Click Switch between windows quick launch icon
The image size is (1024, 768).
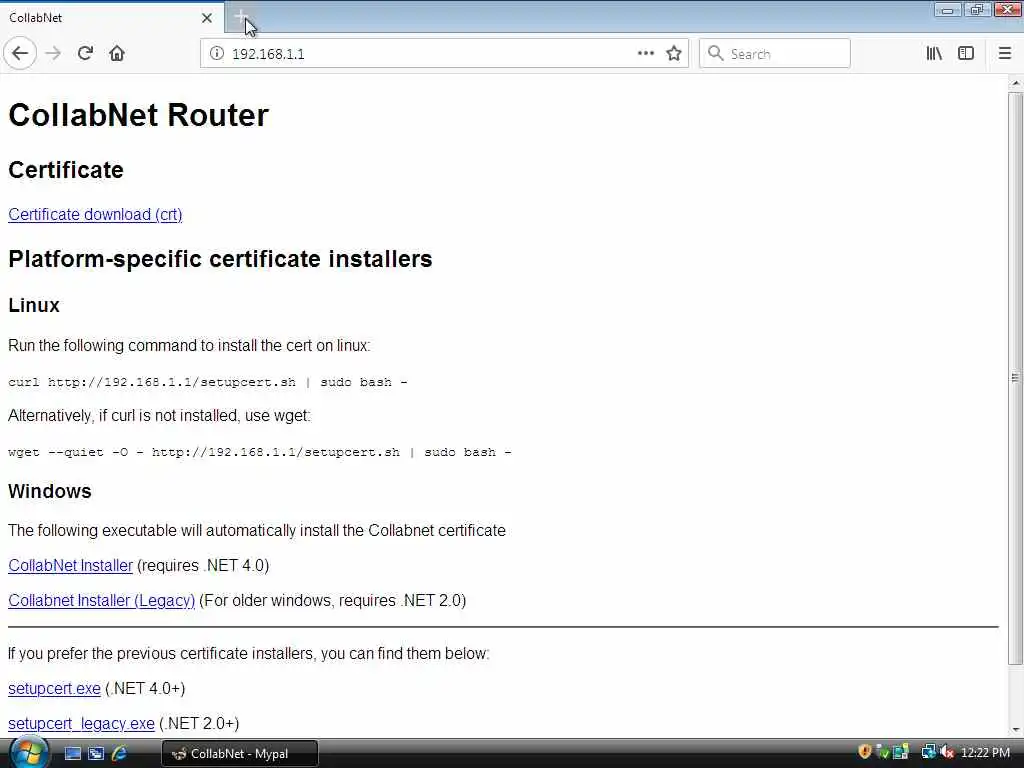tap(96, 754)
